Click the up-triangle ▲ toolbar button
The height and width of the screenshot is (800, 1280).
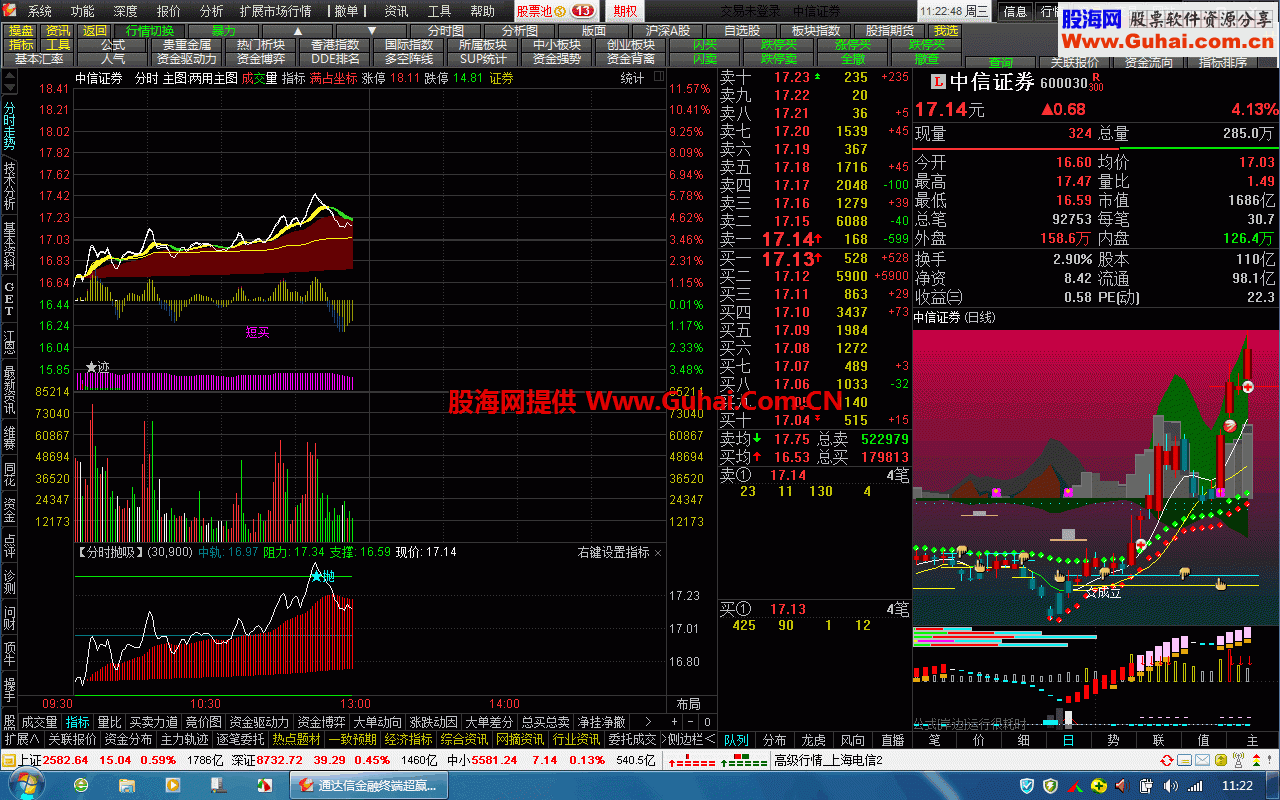[297, 31]
